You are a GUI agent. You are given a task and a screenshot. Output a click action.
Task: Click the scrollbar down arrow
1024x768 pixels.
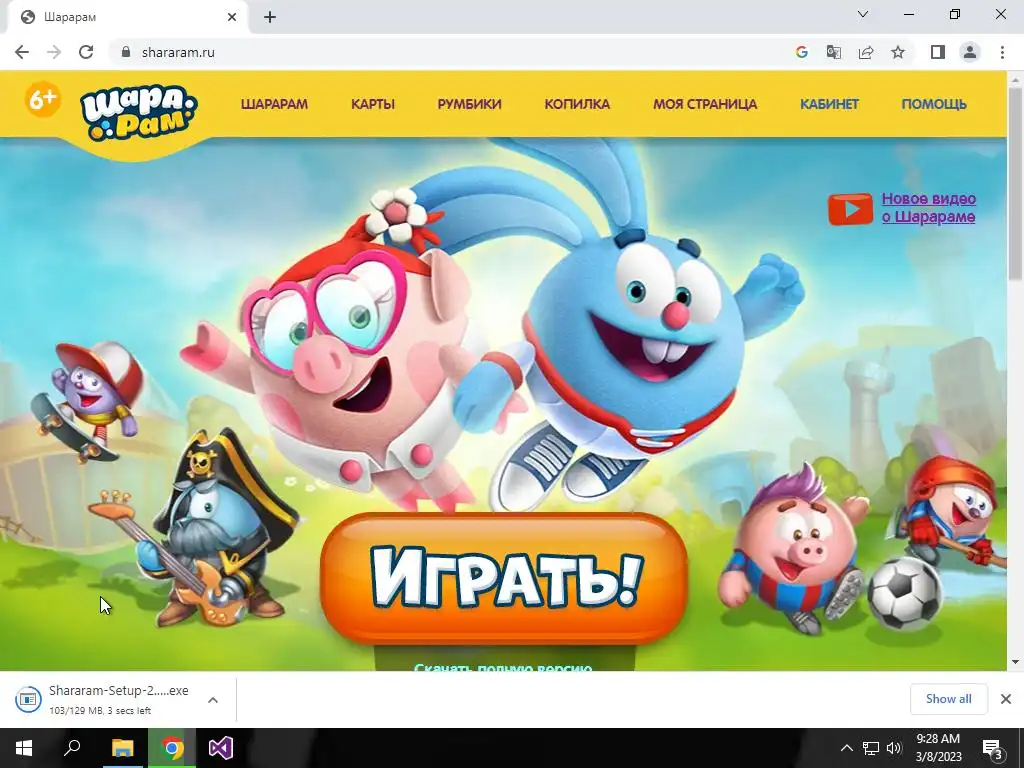click(x=1016, y=662)
